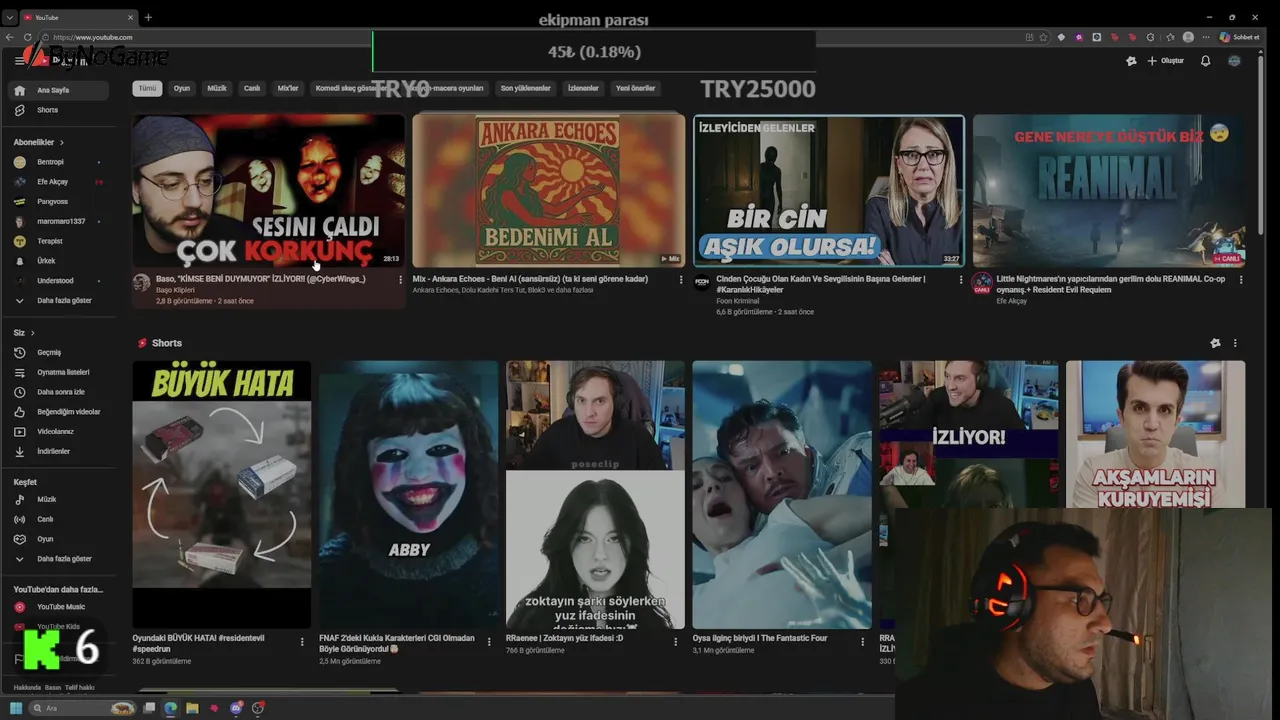Viewport: 1280px width, 720px height.
Task: Open options for FNAF 2 short
Action: (x=489, y=642)
